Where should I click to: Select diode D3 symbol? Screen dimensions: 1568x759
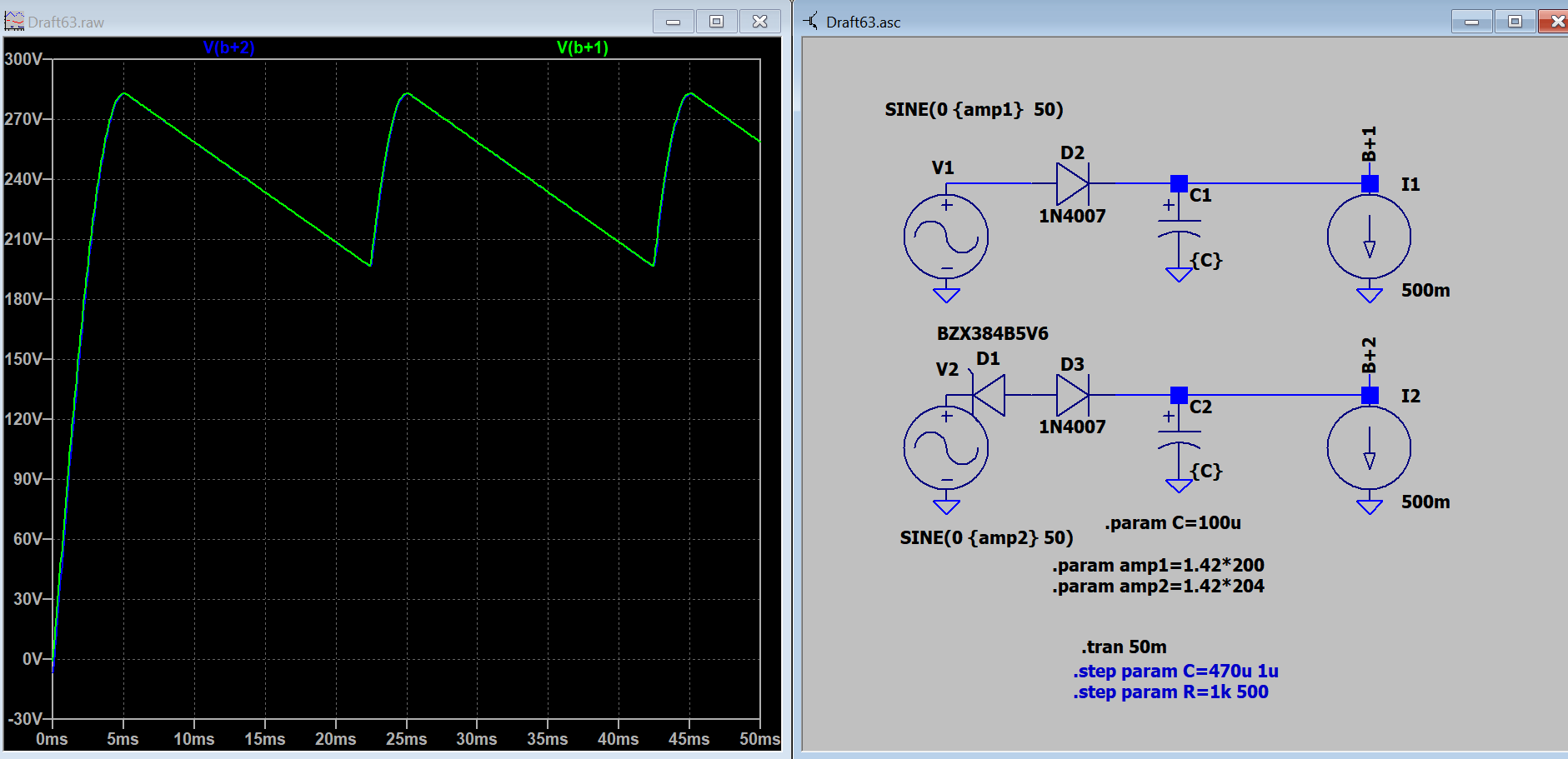tap(1073, 395)
